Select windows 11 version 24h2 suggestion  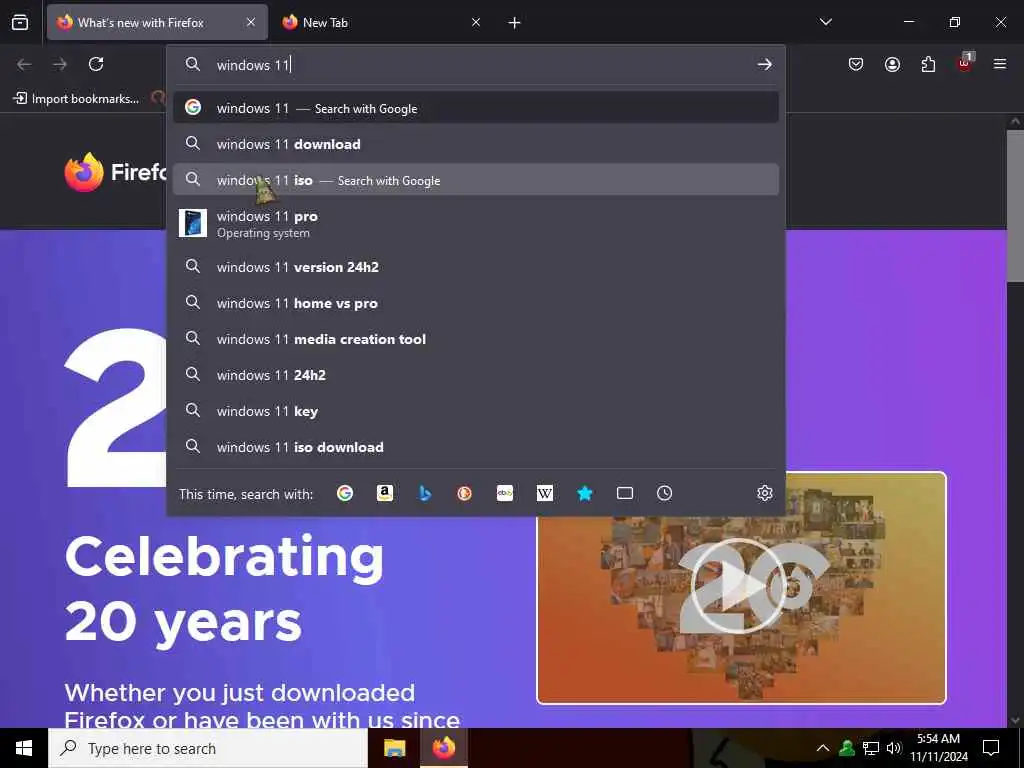click(x=476, y=266)
